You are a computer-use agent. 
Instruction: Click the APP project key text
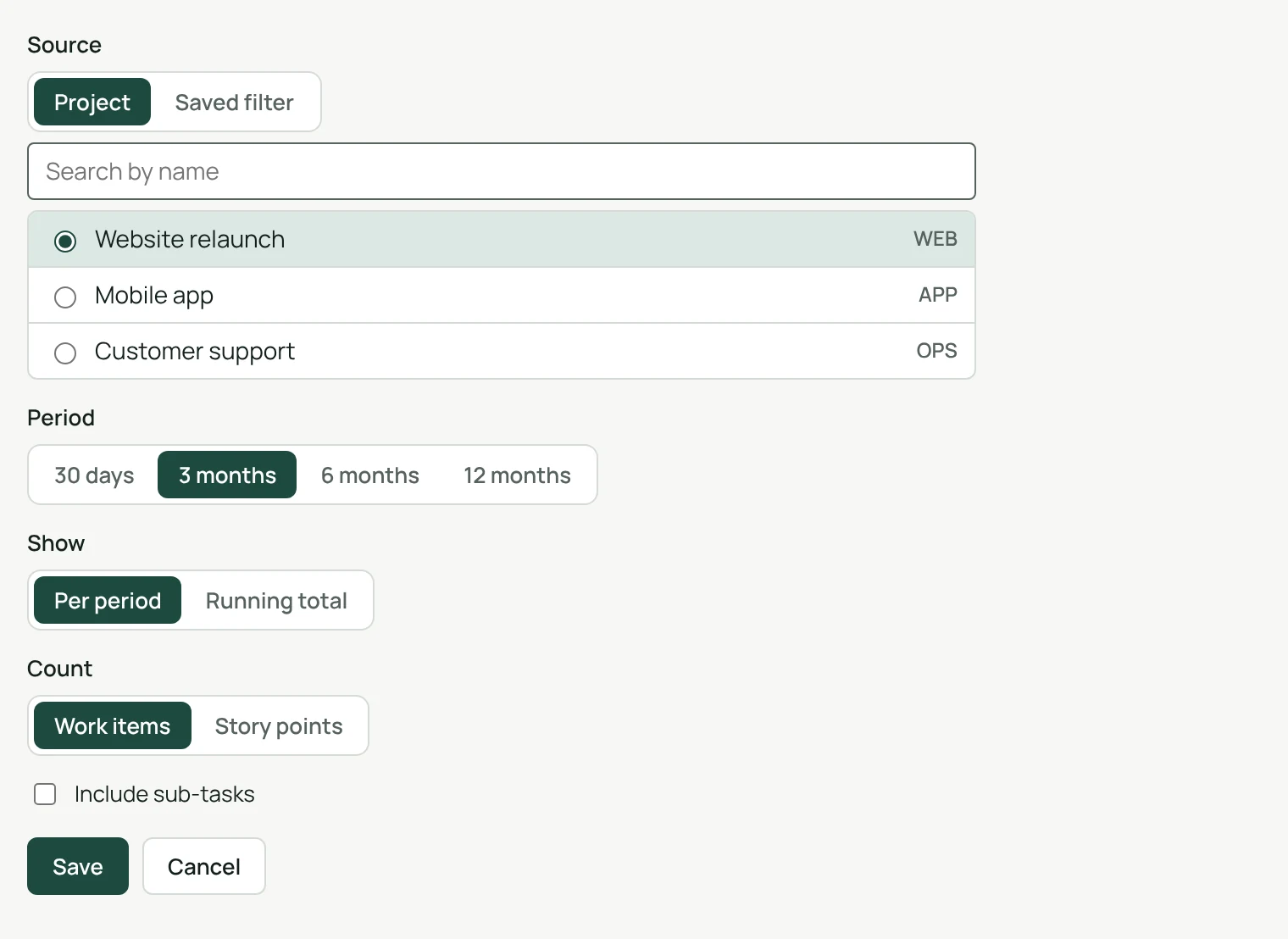pyautogui.click(x=938, y=295)
